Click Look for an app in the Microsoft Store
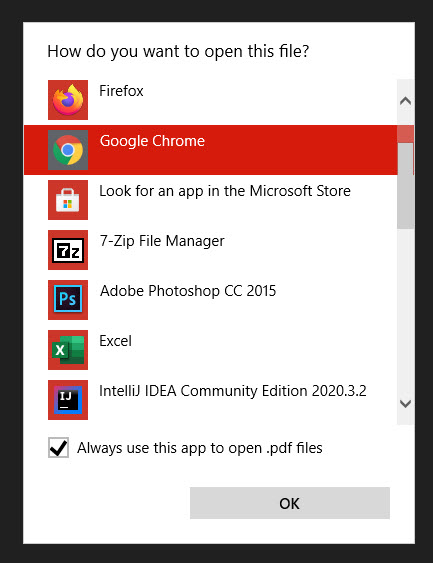The image size is (433, 563). coord(225,191)
